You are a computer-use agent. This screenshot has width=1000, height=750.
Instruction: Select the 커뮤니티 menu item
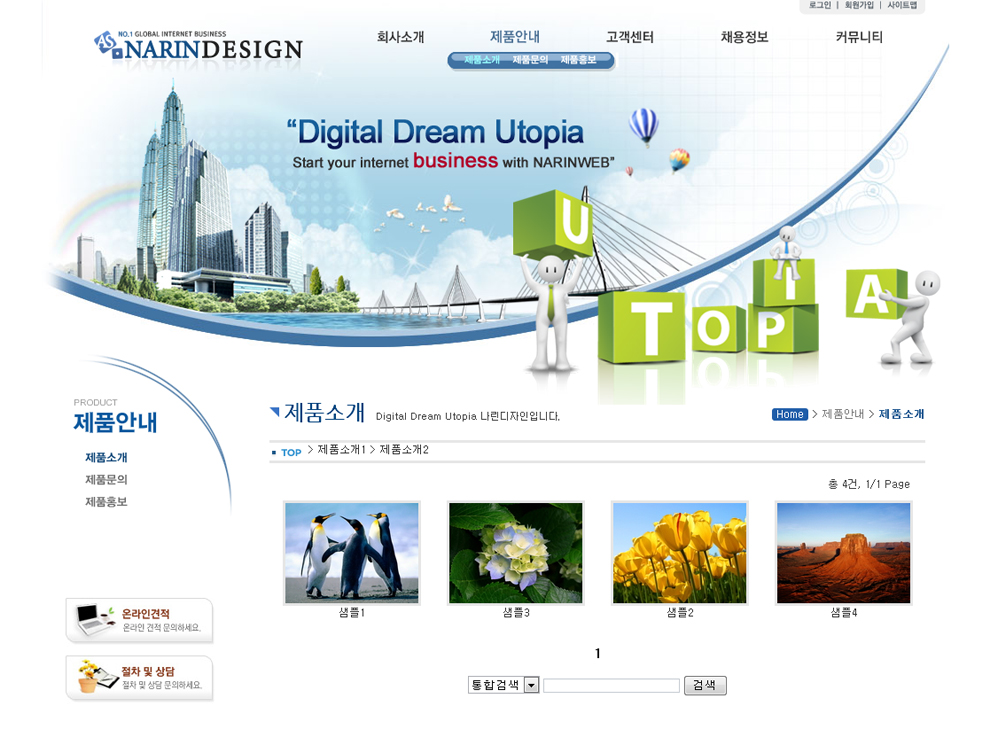859,37
